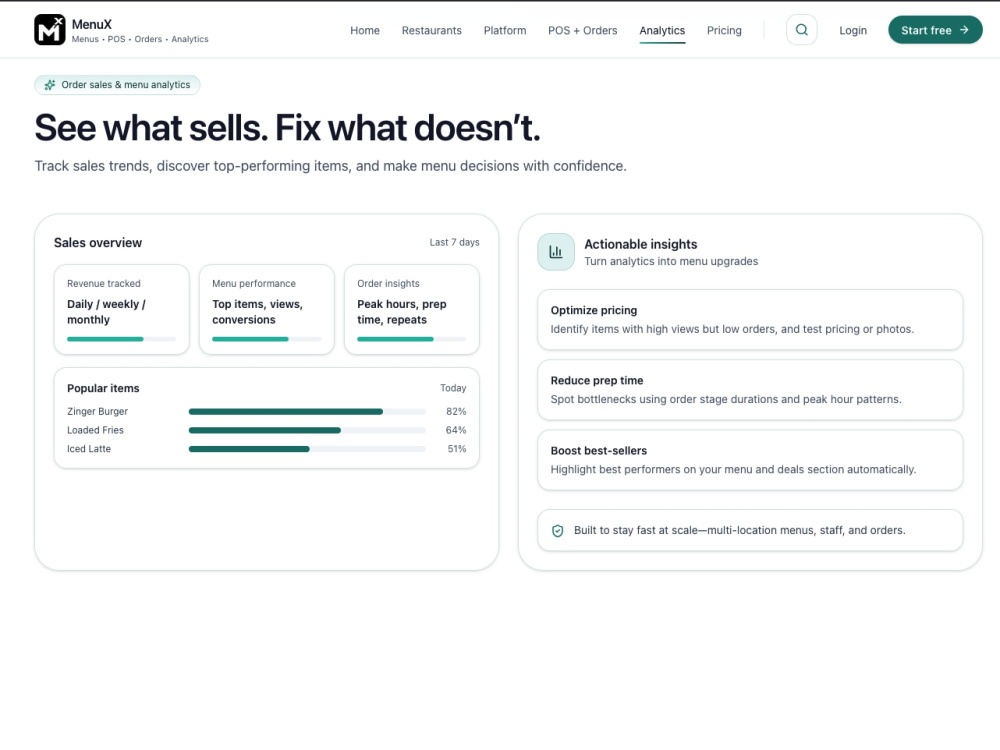This screenshot has width=1000, height=750.
Task: Click 'Top items, views, conversions' text
Action: click(258, 312)
